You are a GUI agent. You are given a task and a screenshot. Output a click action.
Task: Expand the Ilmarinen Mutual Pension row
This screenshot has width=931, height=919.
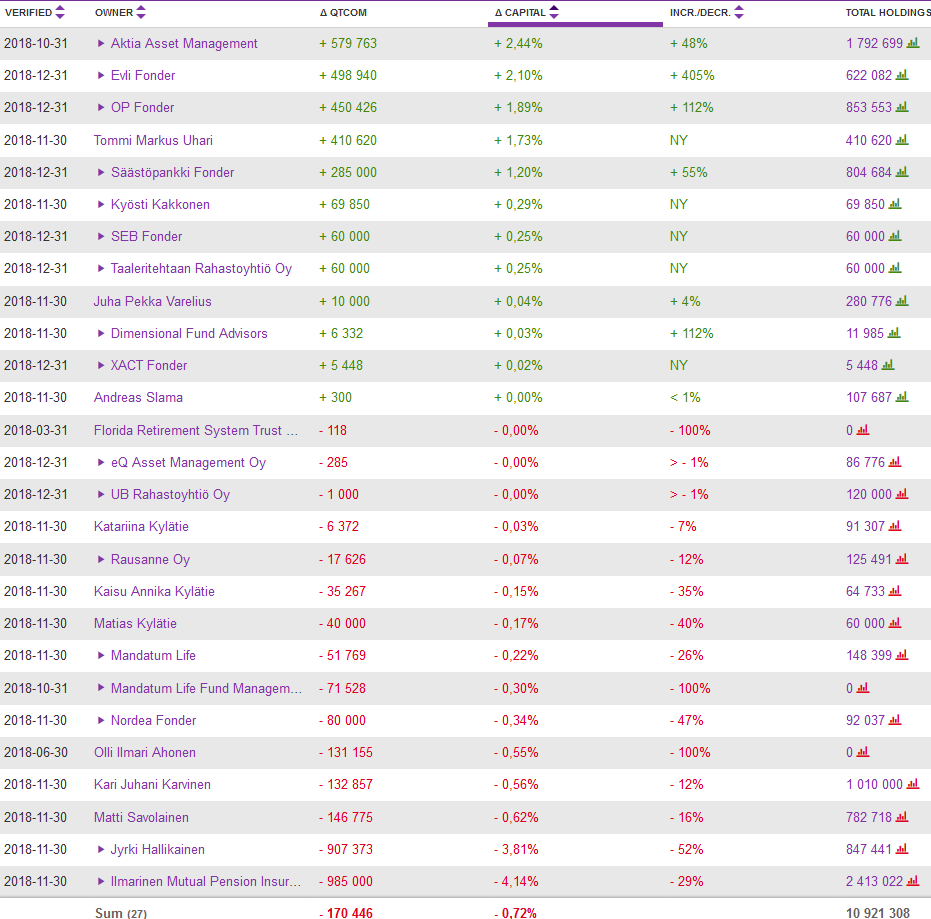click(101, 881)
